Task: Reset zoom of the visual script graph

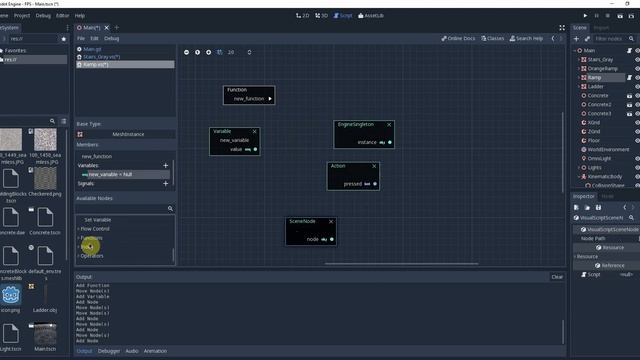Action: tap(198, 52)
